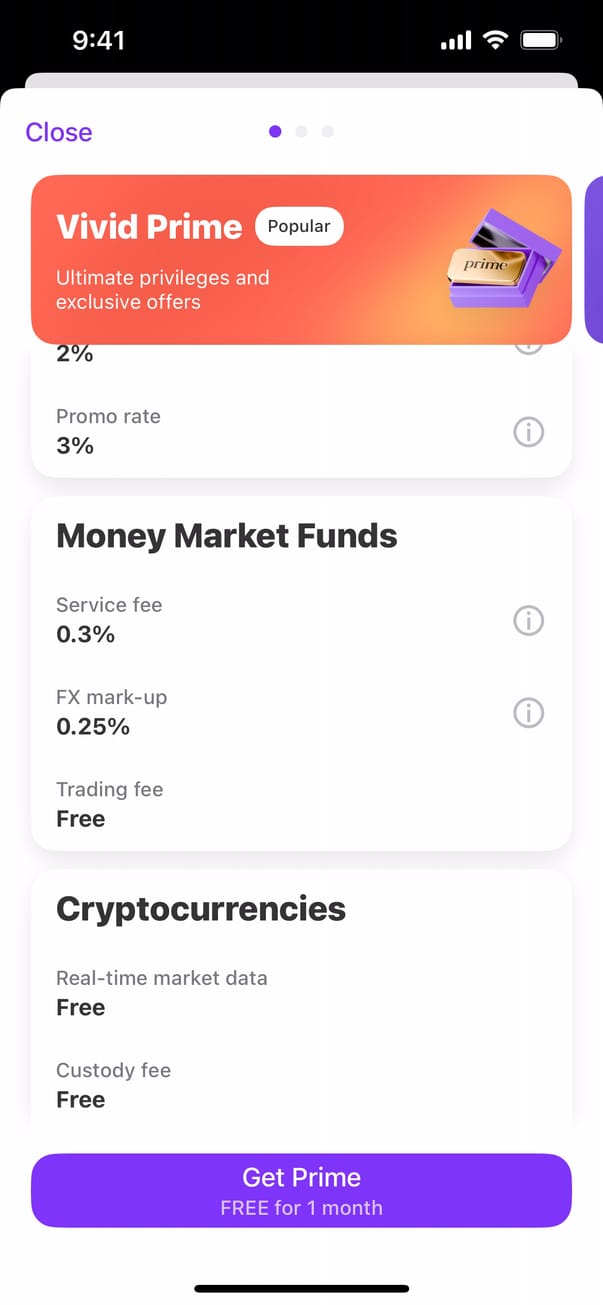
Task: Go to the second plan page dot
Action: coord(301,132)
